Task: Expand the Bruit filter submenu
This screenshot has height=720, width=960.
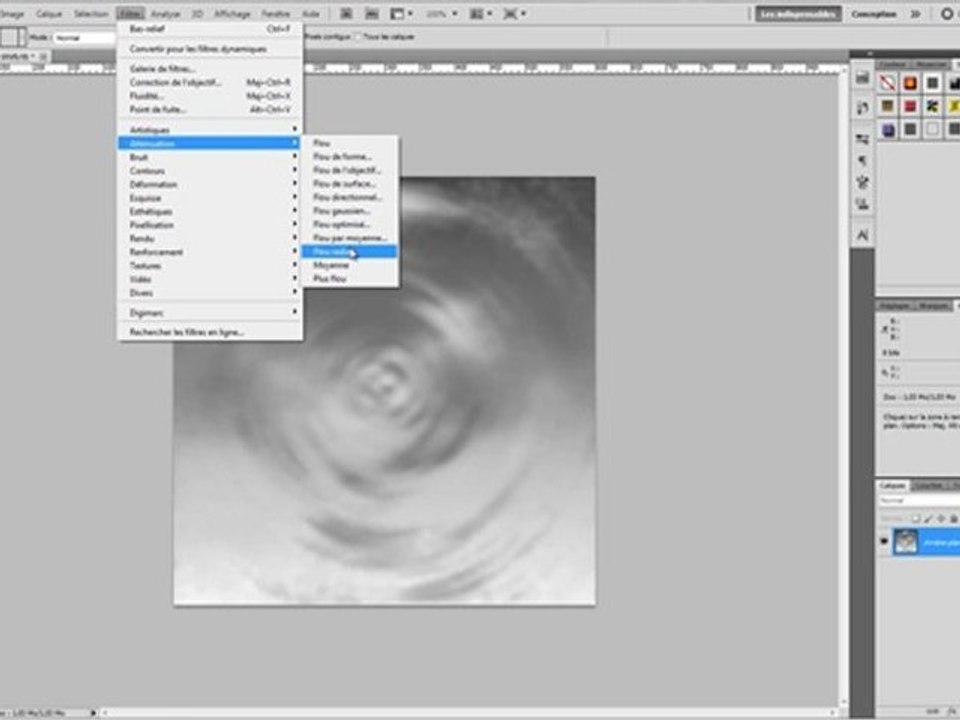Action: click(x=209, y=157)
